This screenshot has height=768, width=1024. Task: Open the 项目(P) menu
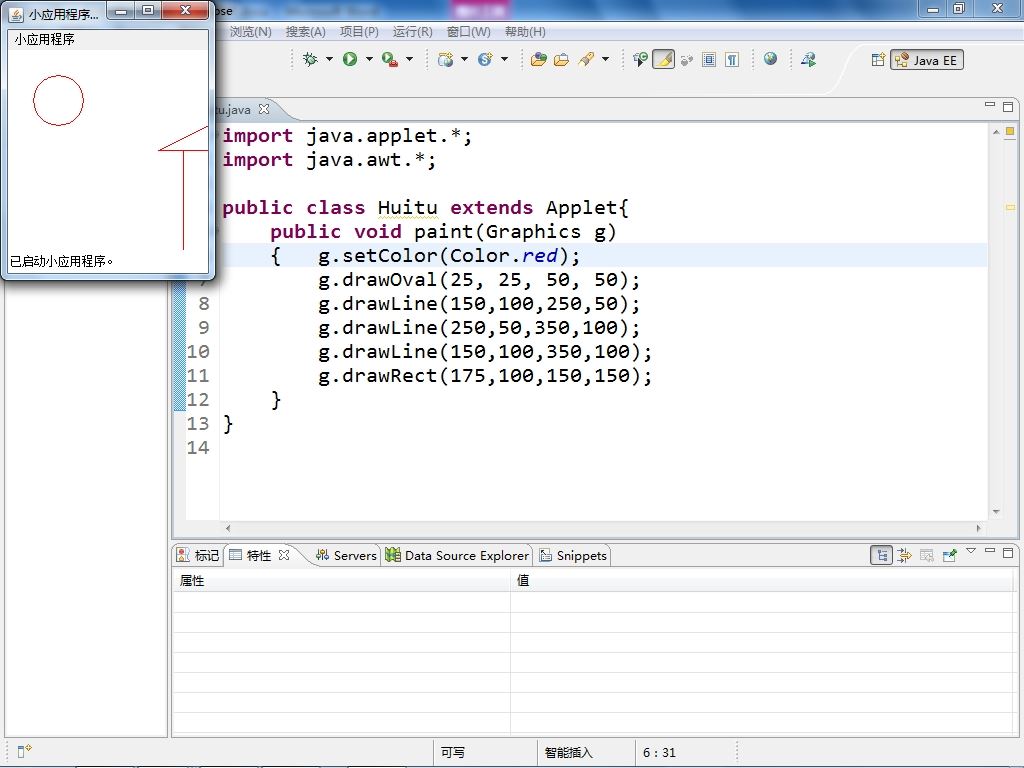click(359, 31)
